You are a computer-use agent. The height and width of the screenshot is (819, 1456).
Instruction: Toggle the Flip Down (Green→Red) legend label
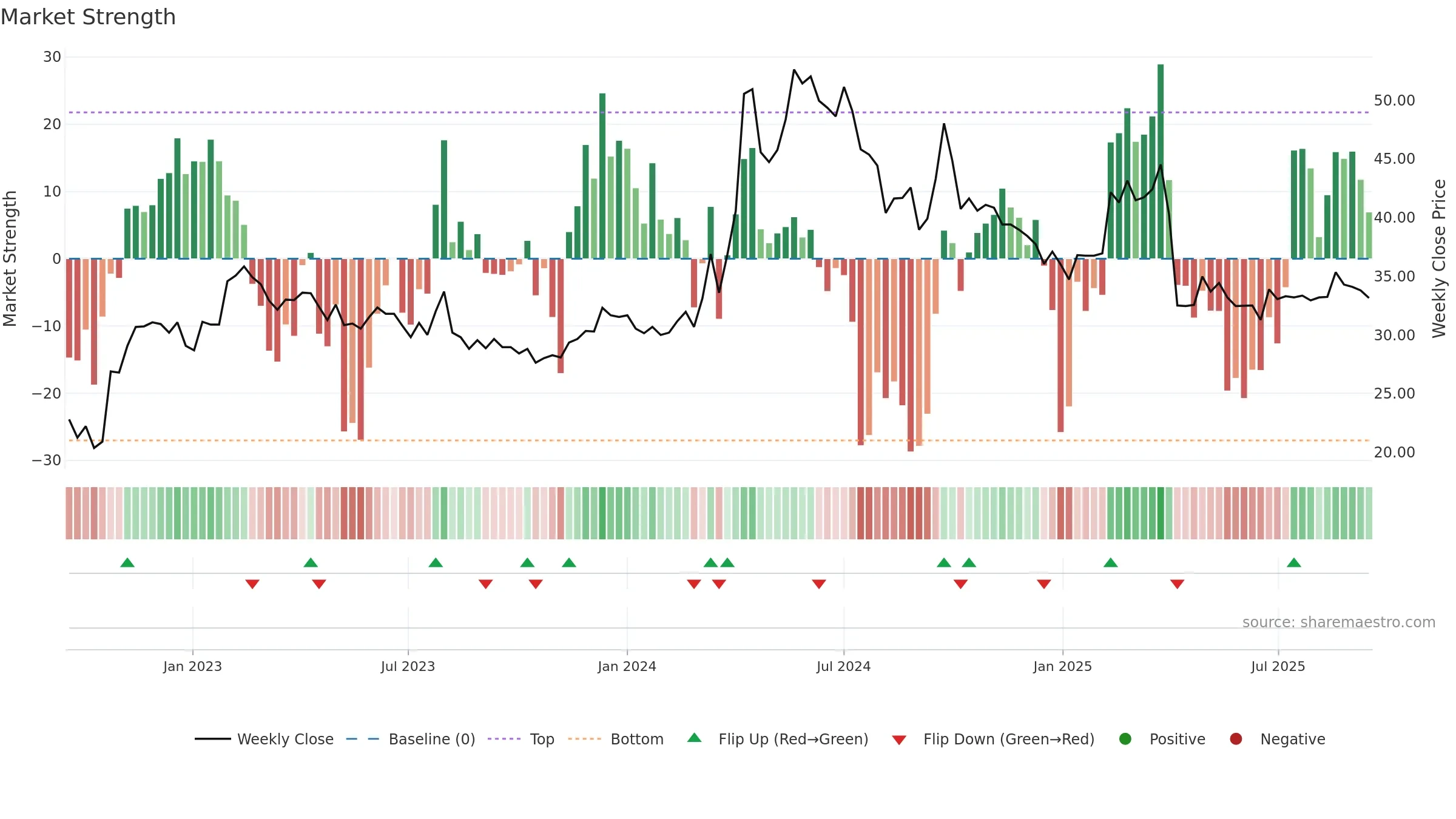tap(1009, 739)
